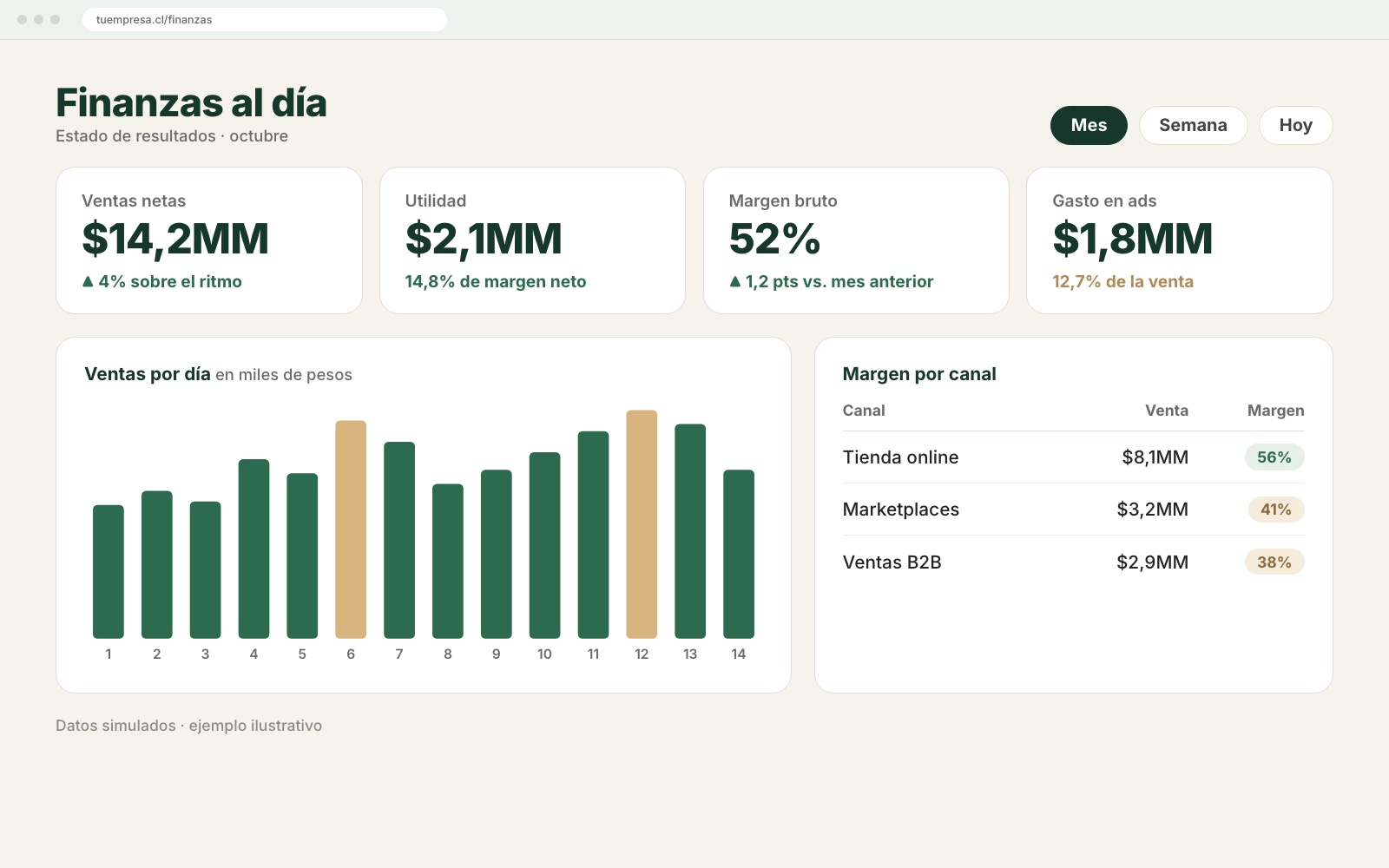Click the Margen column header
This screenshot has height=868, width=1389.
1275,411
